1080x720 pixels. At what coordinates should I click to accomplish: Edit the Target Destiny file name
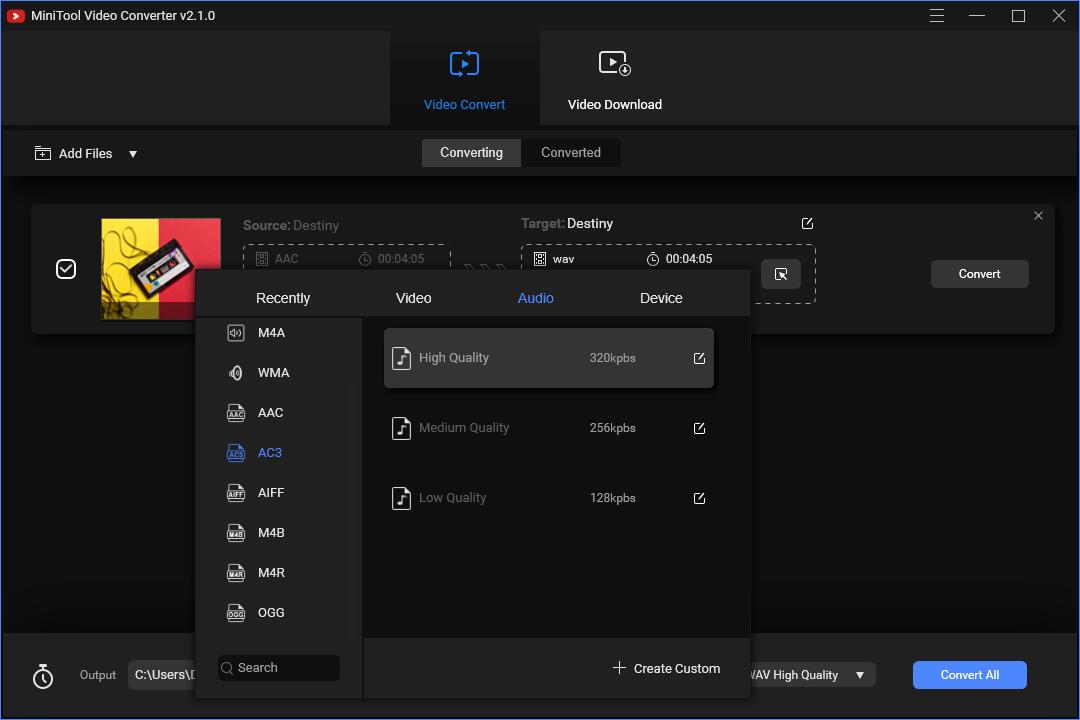coord(807,223)
